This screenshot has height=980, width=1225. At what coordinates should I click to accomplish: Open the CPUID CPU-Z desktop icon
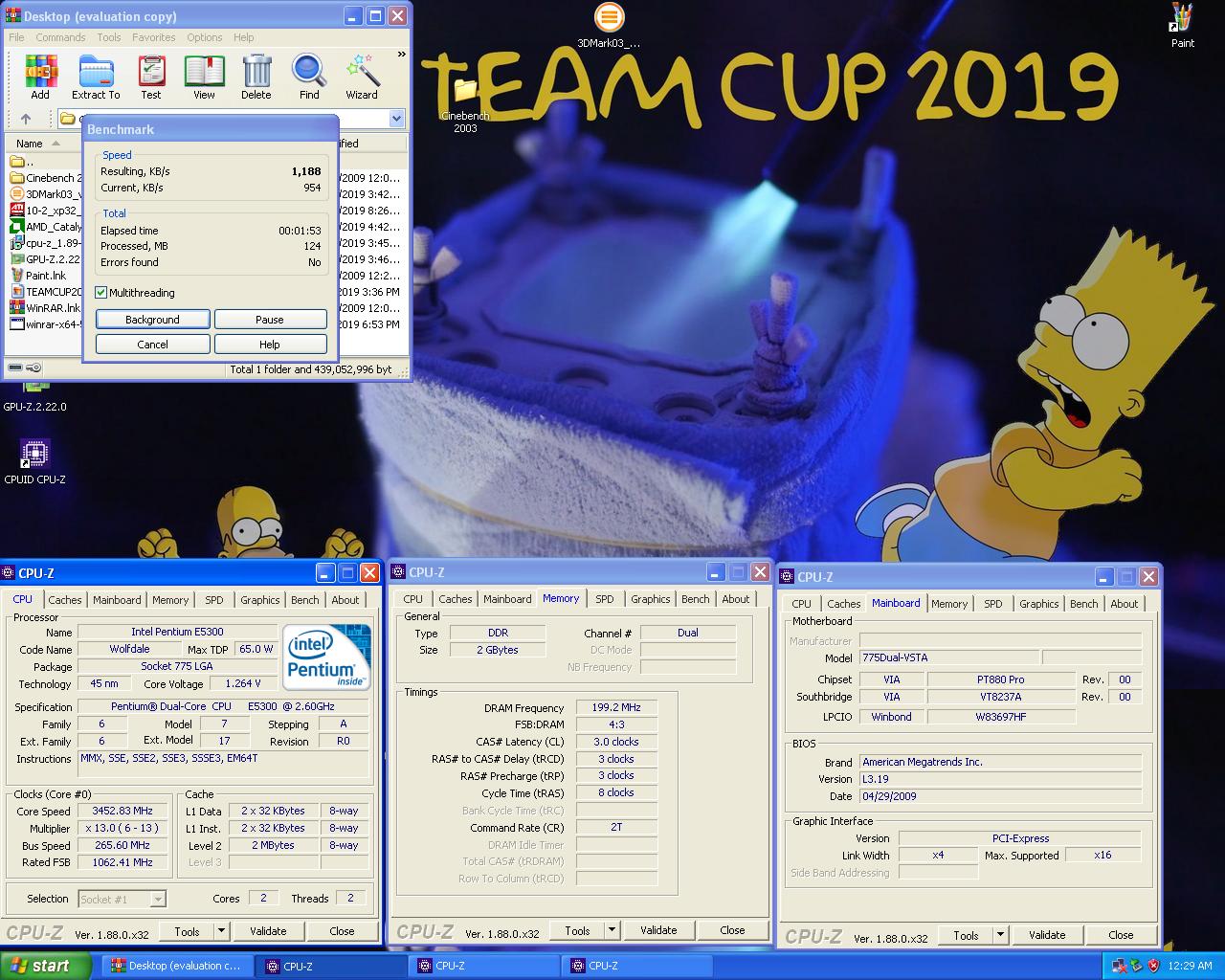point(35,462)
